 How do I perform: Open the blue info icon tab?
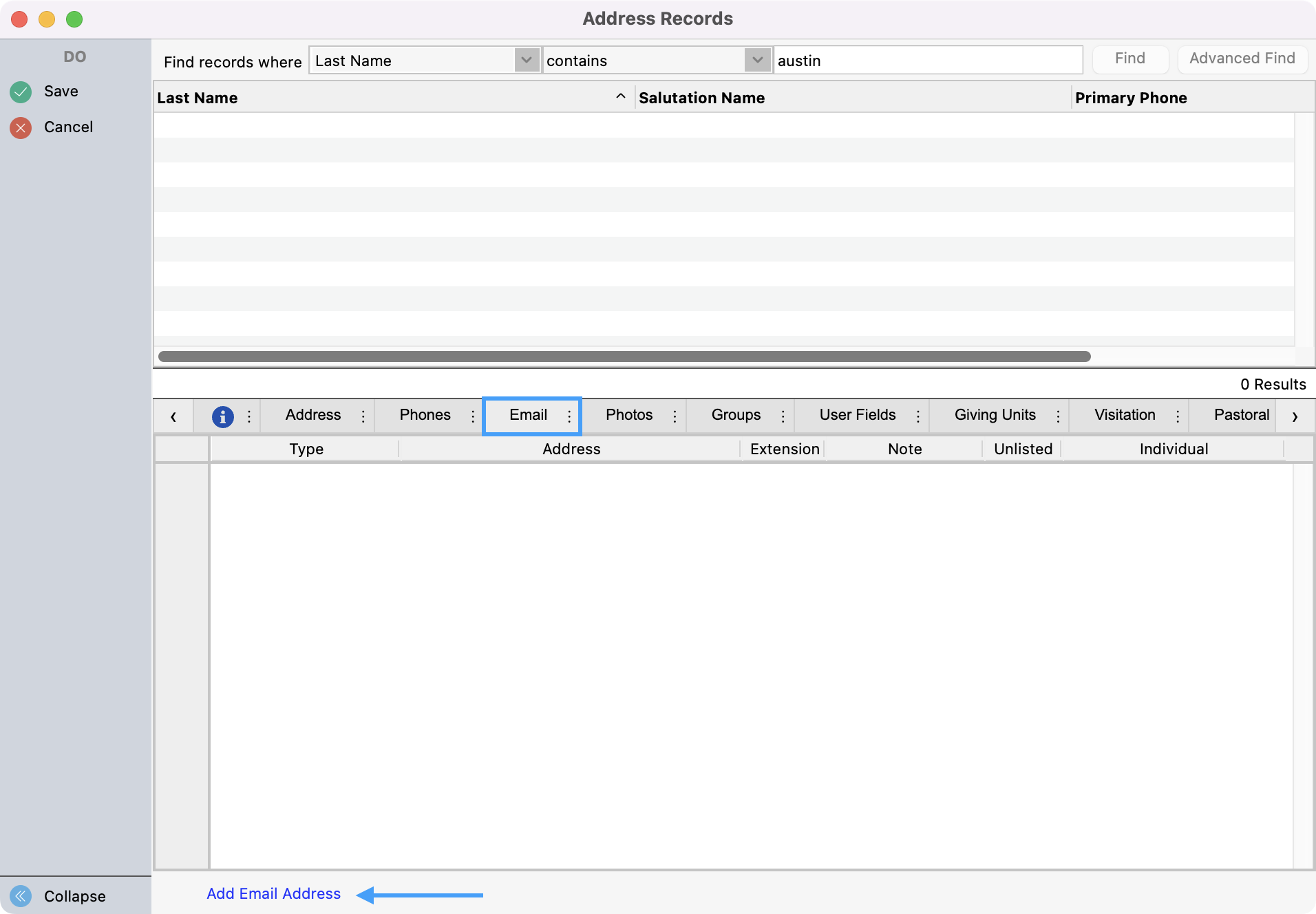pyautogui.click(x=222, y=416)
